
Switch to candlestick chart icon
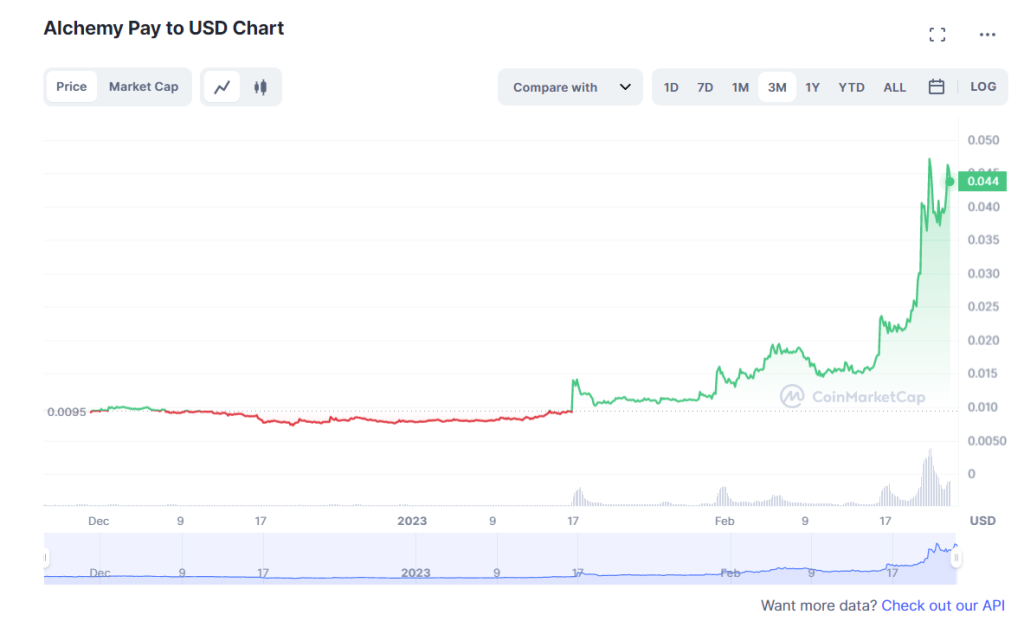[261, 87]
